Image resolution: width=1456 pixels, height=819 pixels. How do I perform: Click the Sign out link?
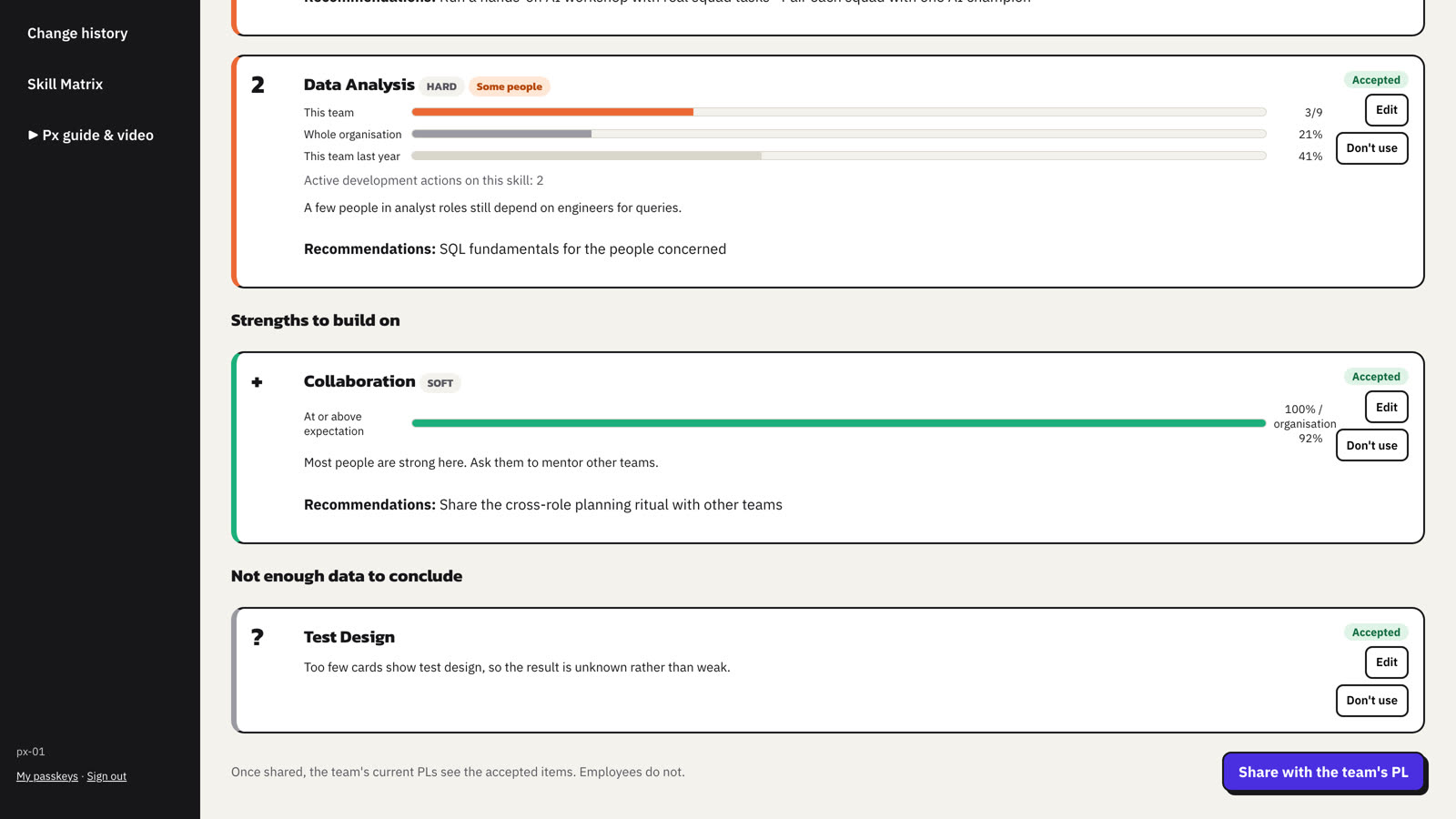point(106,776)
